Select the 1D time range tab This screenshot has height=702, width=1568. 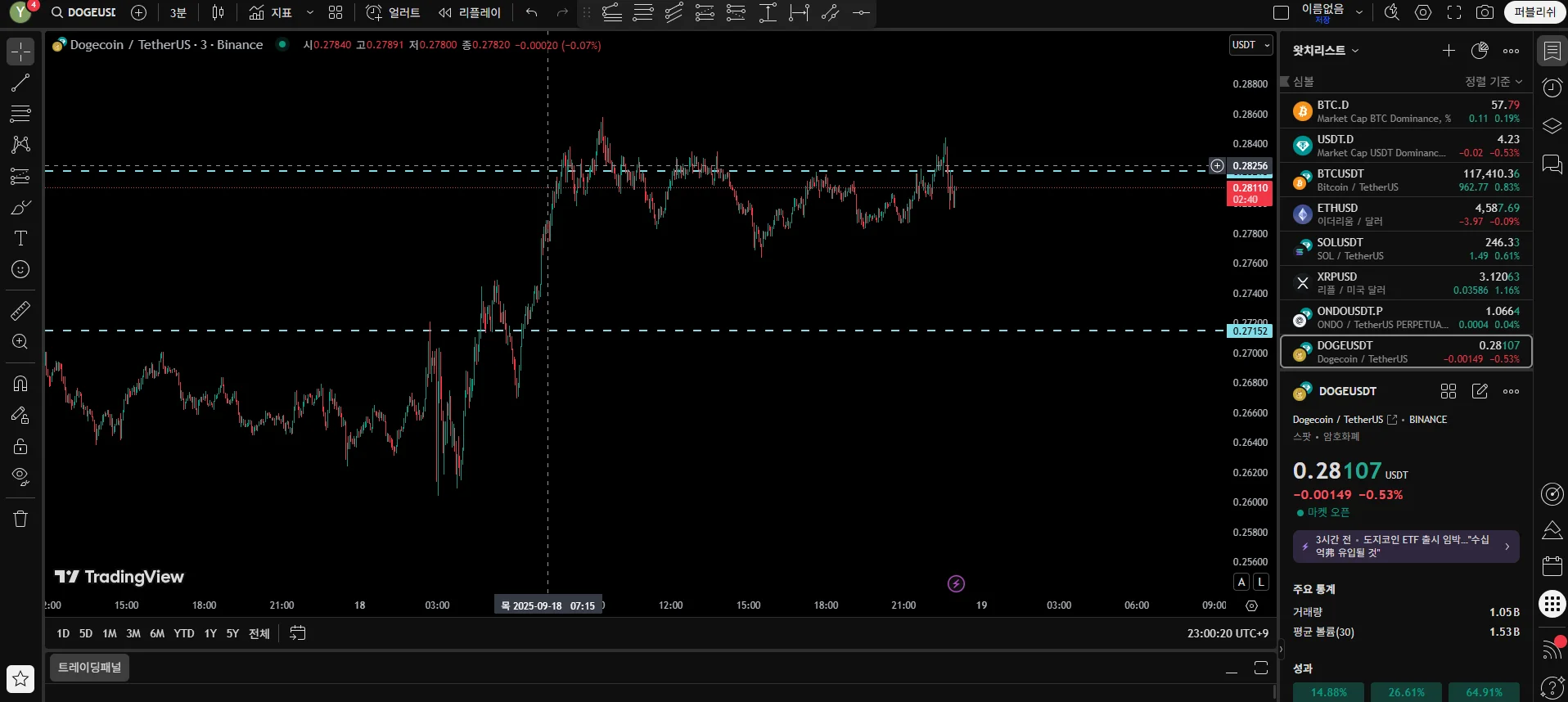click(x=63, y=633)
